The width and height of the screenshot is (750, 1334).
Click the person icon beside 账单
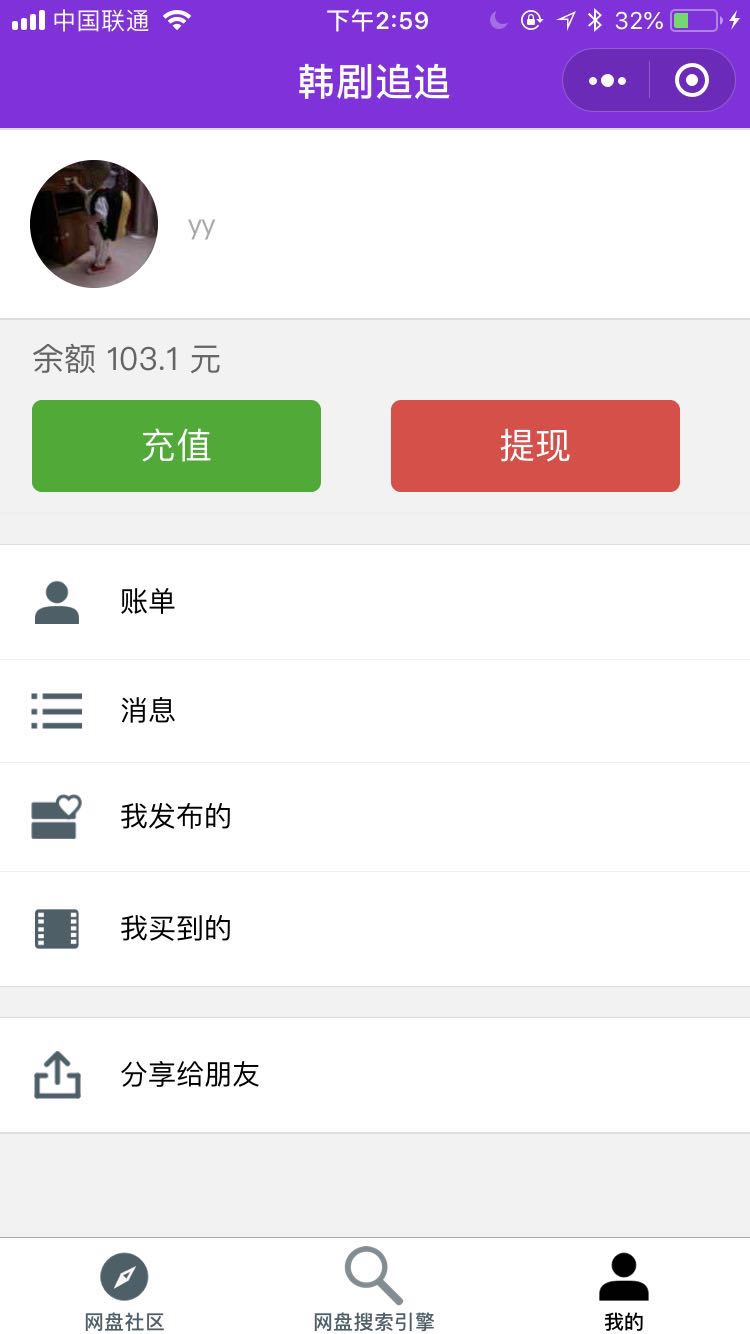[x=57, y=603]
